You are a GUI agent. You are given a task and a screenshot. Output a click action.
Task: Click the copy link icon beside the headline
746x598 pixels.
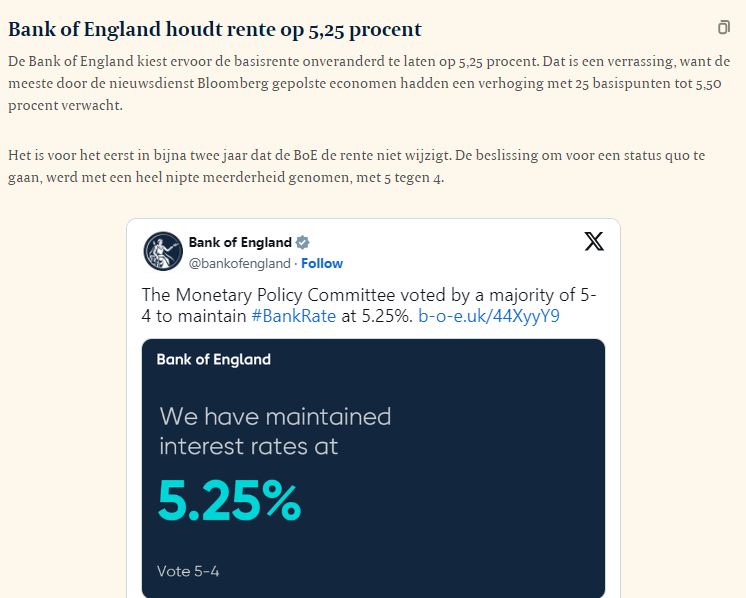(x=724, y=28)
